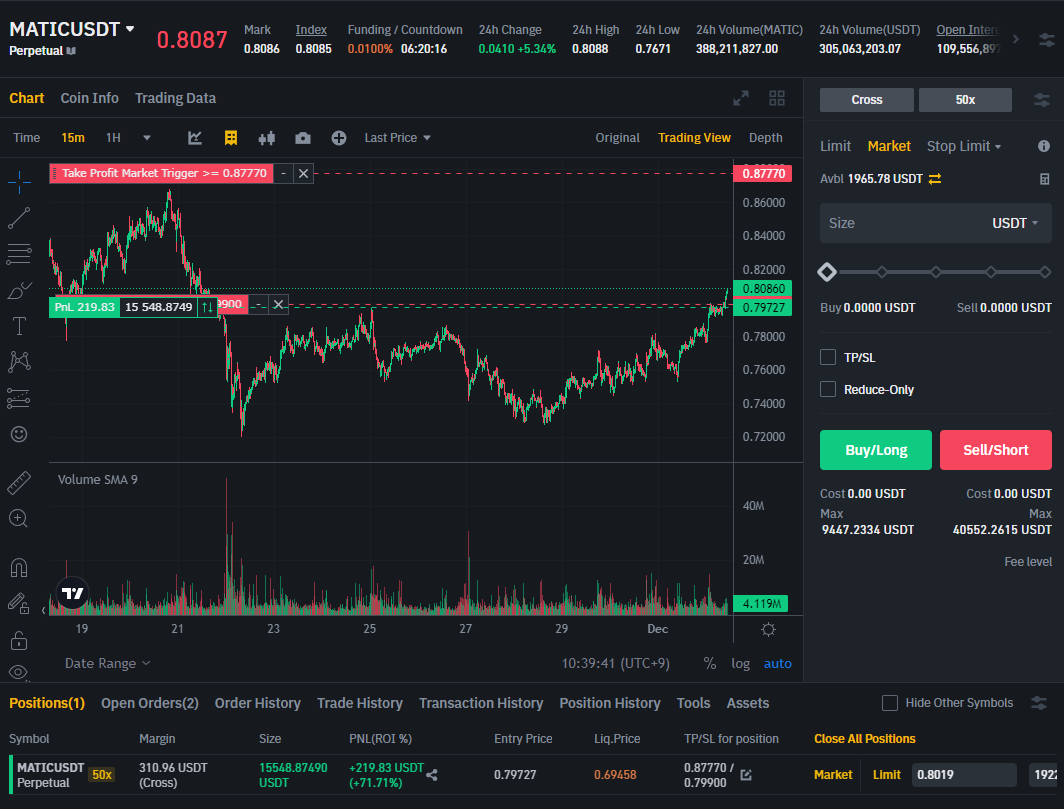
Task: Click the Size input field
Action: pos(936,223)
